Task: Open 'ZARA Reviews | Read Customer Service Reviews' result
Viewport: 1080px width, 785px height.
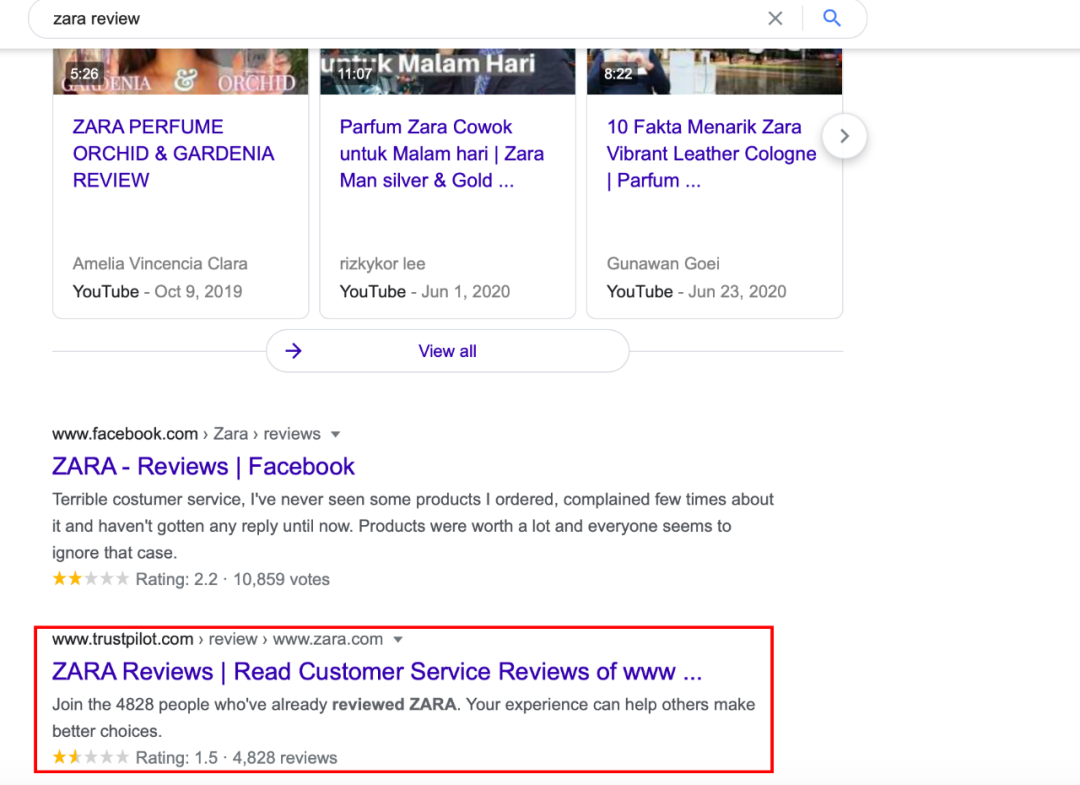Action: click(377, 671)
